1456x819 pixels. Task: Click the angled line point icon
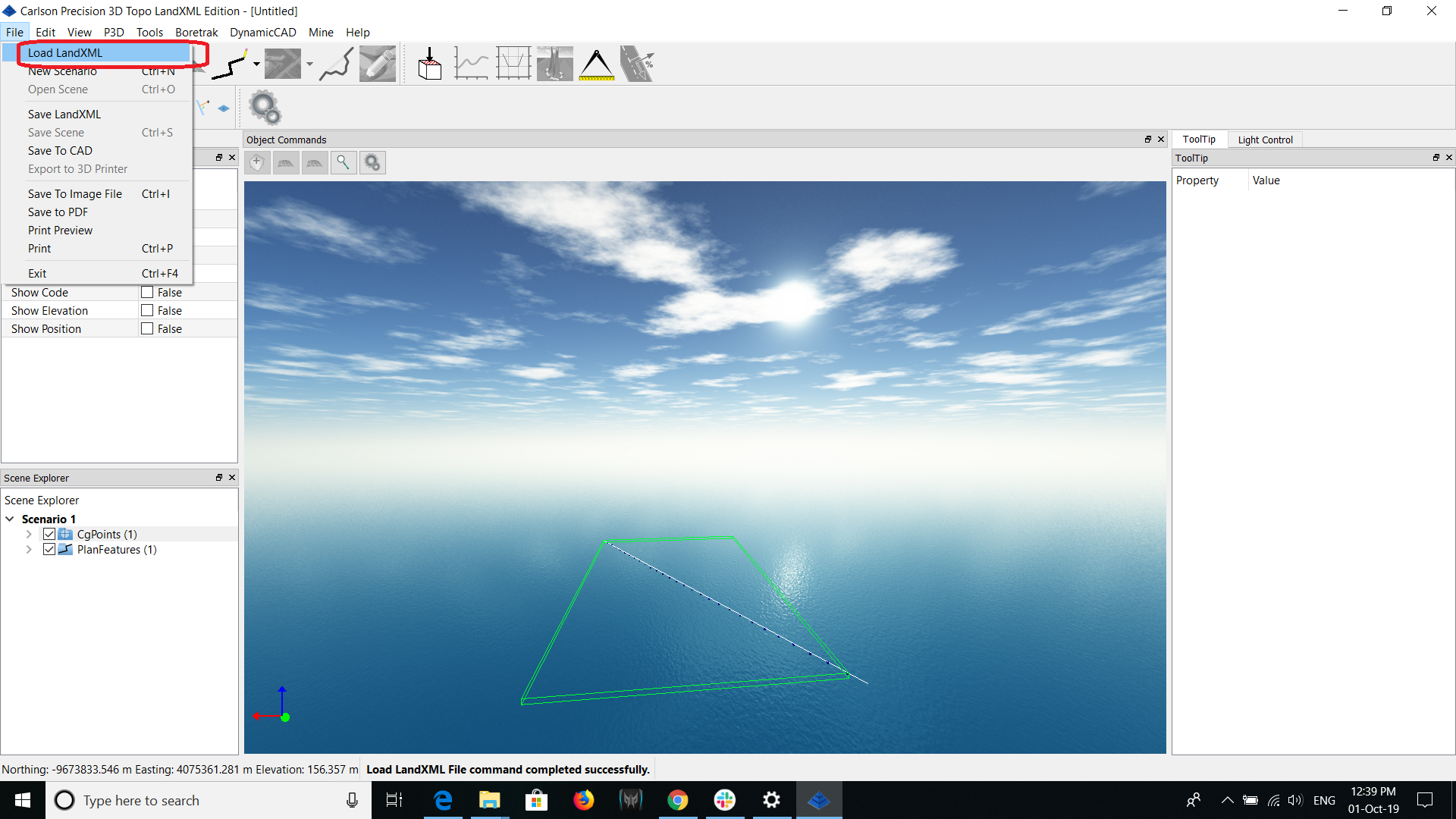(x=203, y=108)
